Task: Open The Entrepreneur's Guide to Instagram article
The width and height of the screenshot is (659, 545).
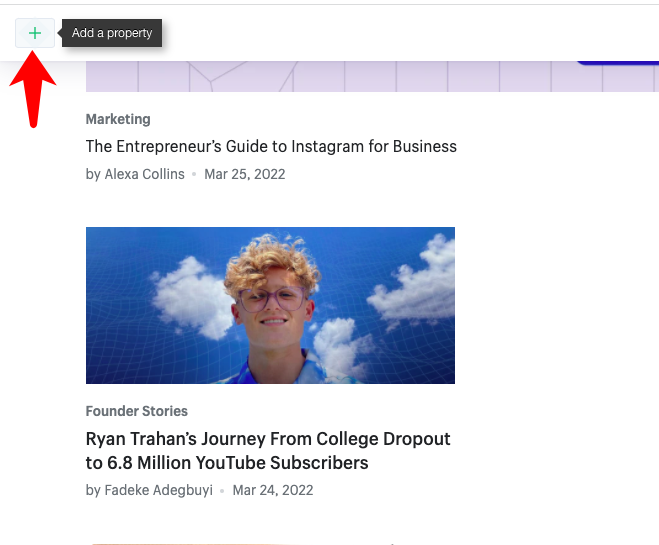Action: [271, 146]
